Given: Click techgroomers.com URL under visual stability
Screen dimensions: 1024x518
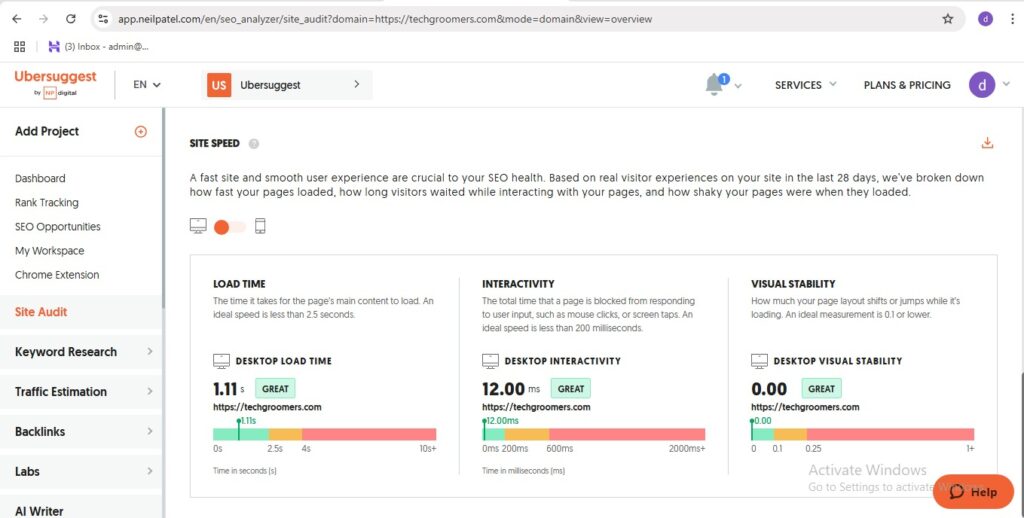Looking at the screenshot, I should point(805,407).
